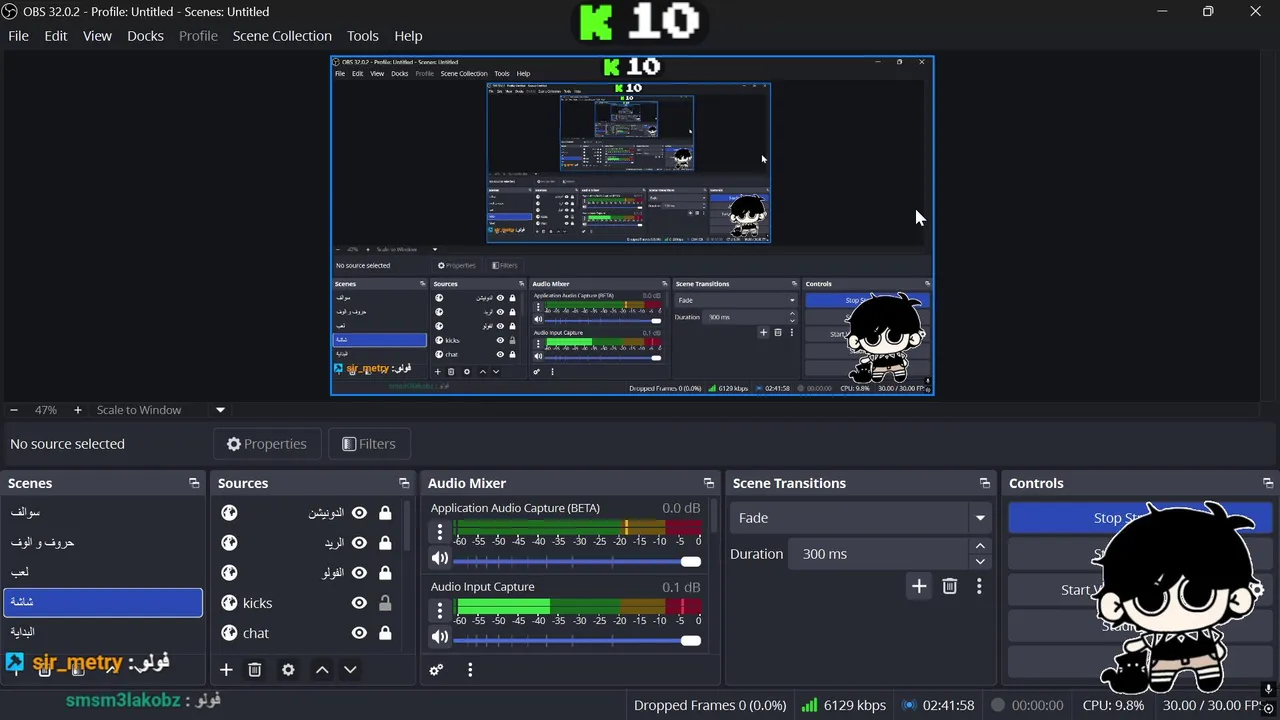Click the browser globe icon for kicks

tap(229, 603)
